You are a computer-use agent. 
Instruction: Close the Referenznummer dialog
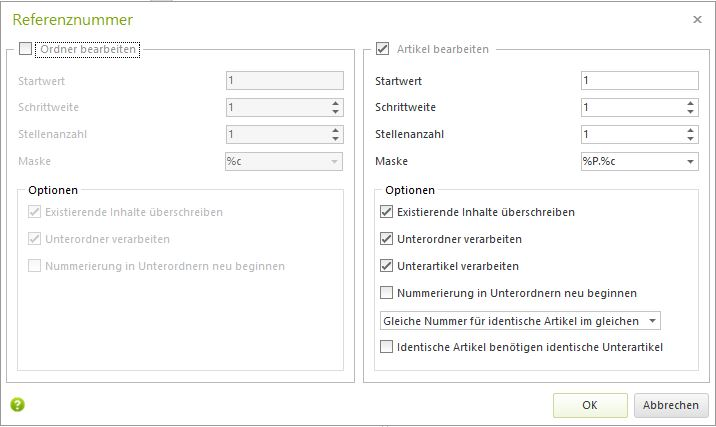coord(697,20)
